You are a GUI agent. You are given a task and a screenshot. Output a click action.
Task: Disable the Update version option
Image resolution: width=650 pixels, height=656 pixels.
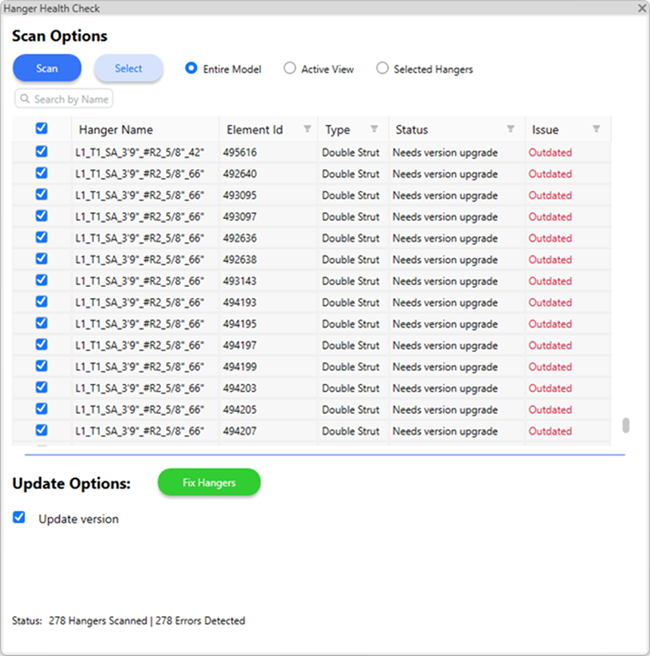(19, 518)
